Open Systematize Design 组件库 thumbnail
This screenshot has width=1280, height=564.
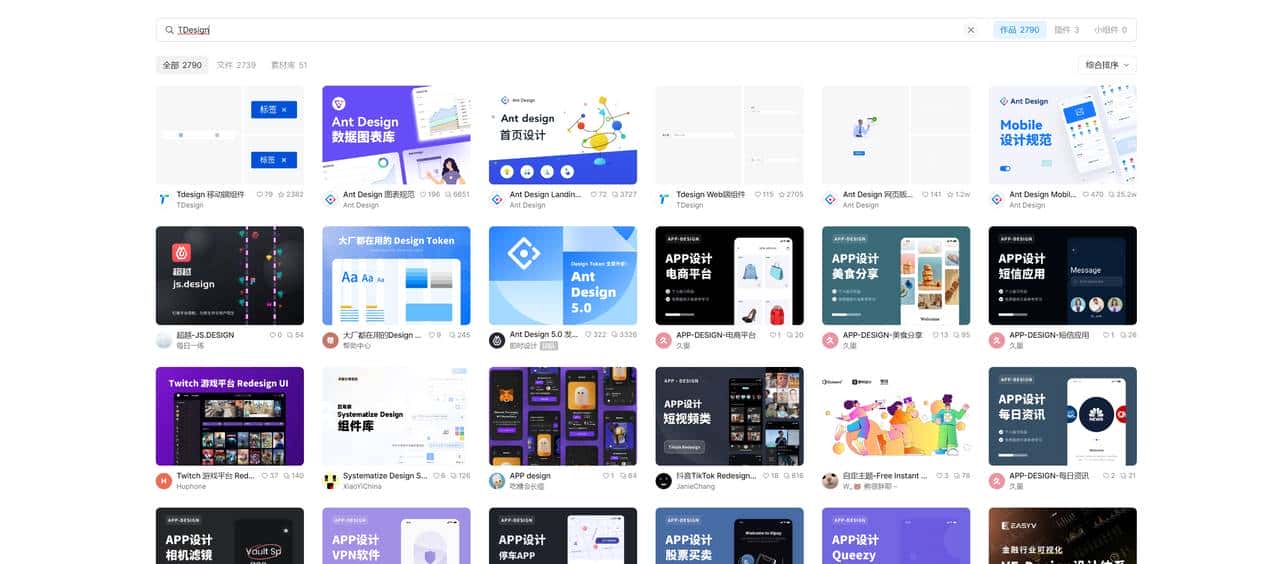pyautogui.click(x=396, y=416)
